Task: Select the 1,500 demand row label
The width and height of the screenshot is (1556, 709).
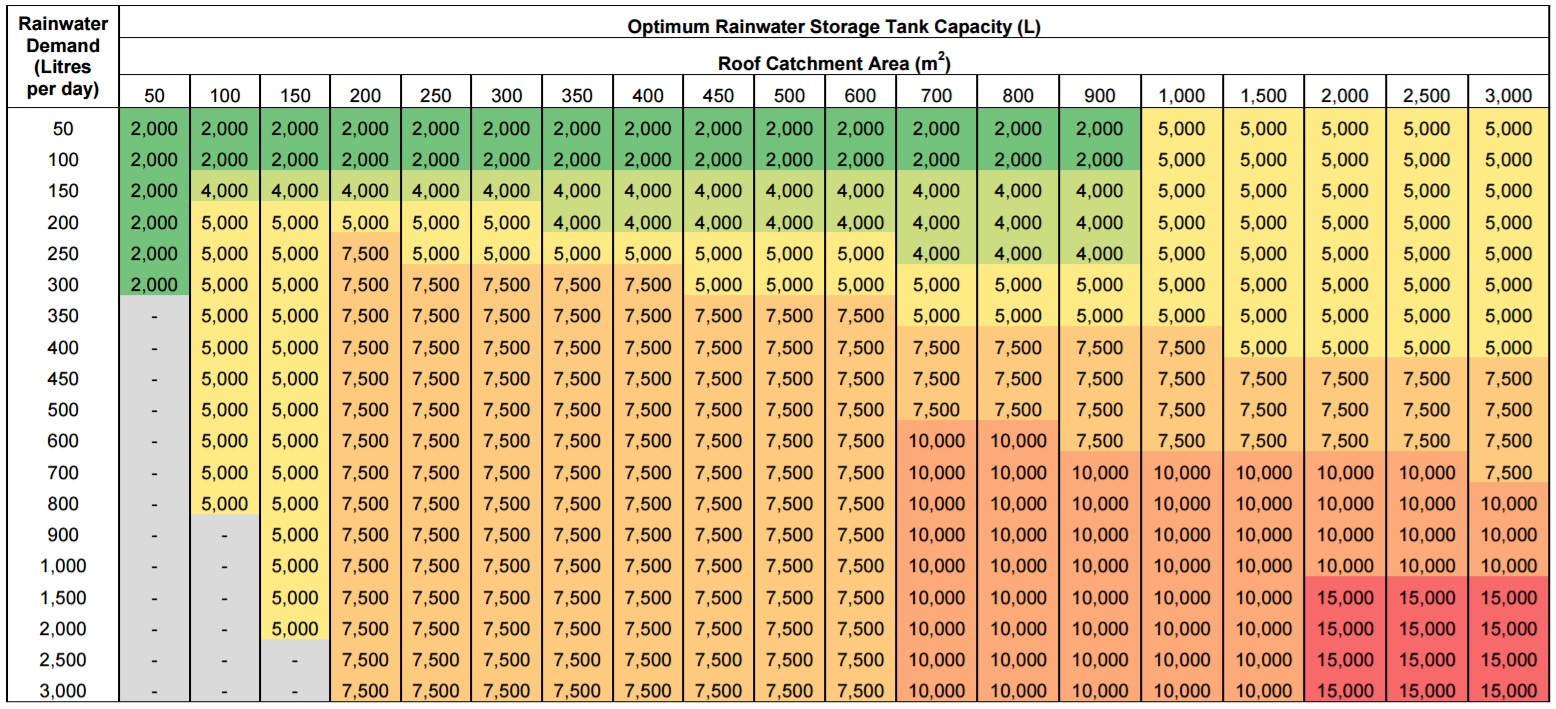Action: coord(63,598)
